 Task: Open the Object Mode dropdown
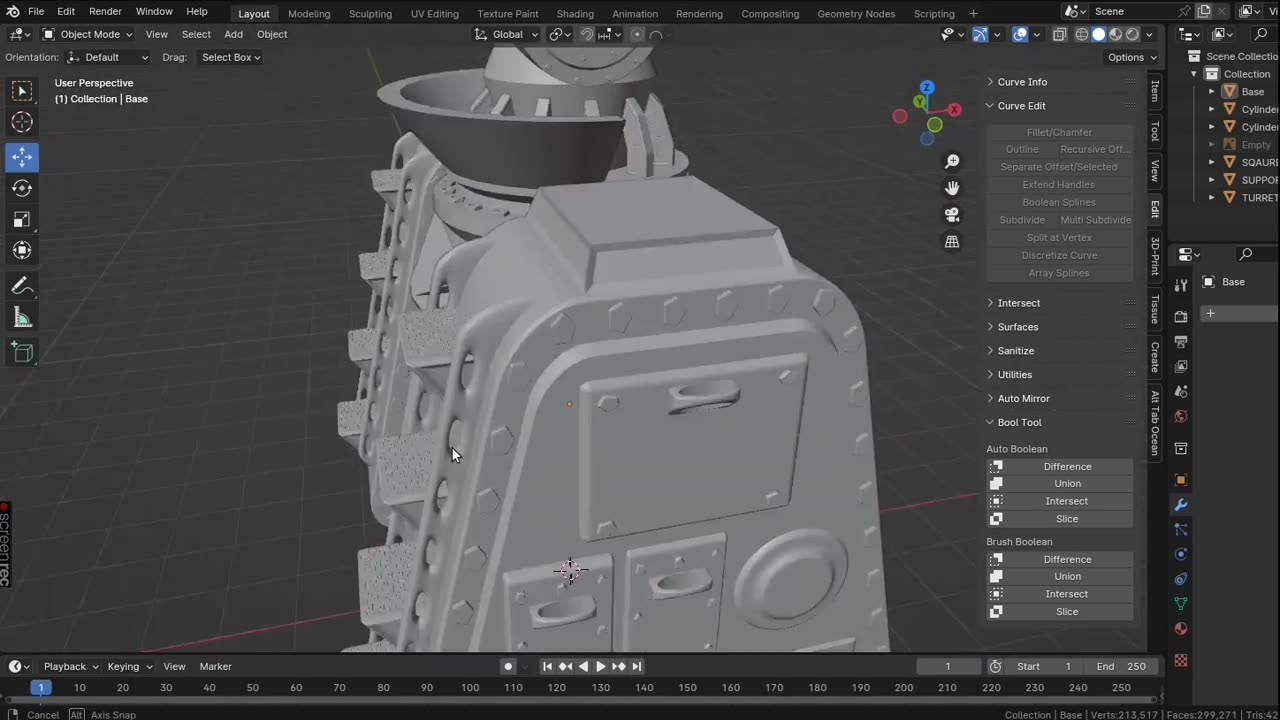pos(86,34)
